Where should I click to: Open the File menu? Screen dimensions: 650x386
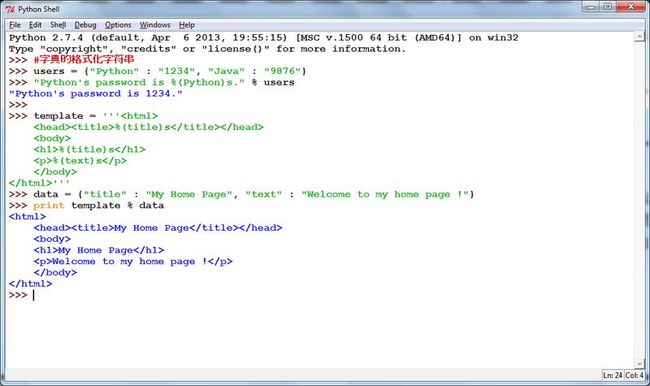[x=15, y=25]
